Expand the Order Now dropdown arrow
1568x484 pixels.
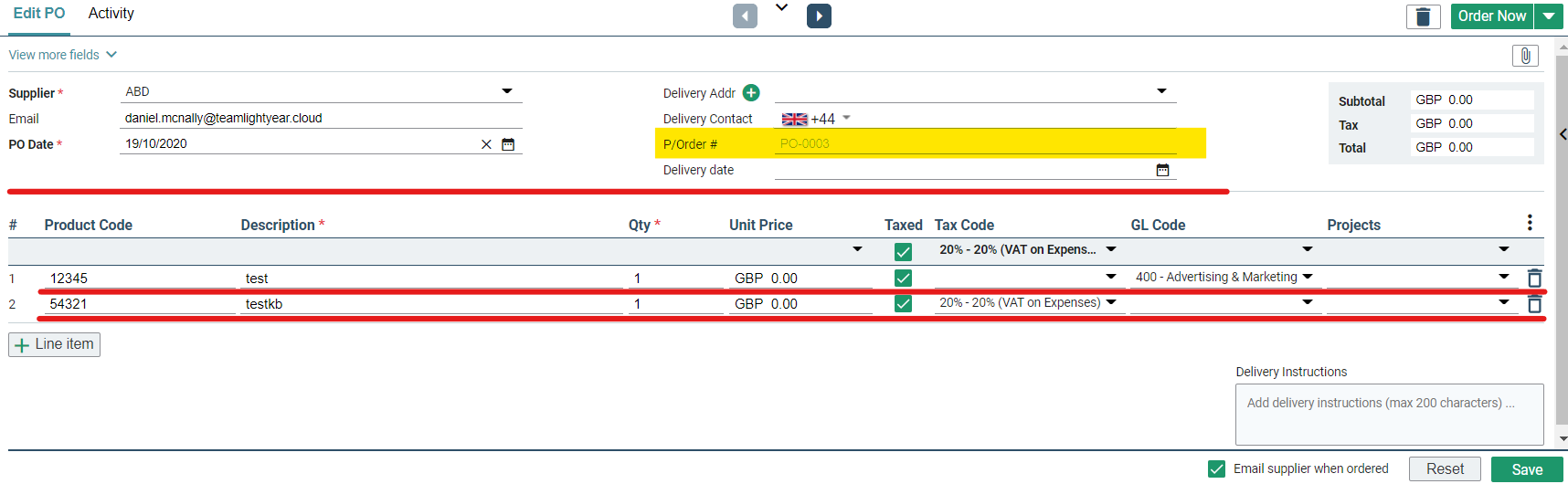click(1549, 16)
